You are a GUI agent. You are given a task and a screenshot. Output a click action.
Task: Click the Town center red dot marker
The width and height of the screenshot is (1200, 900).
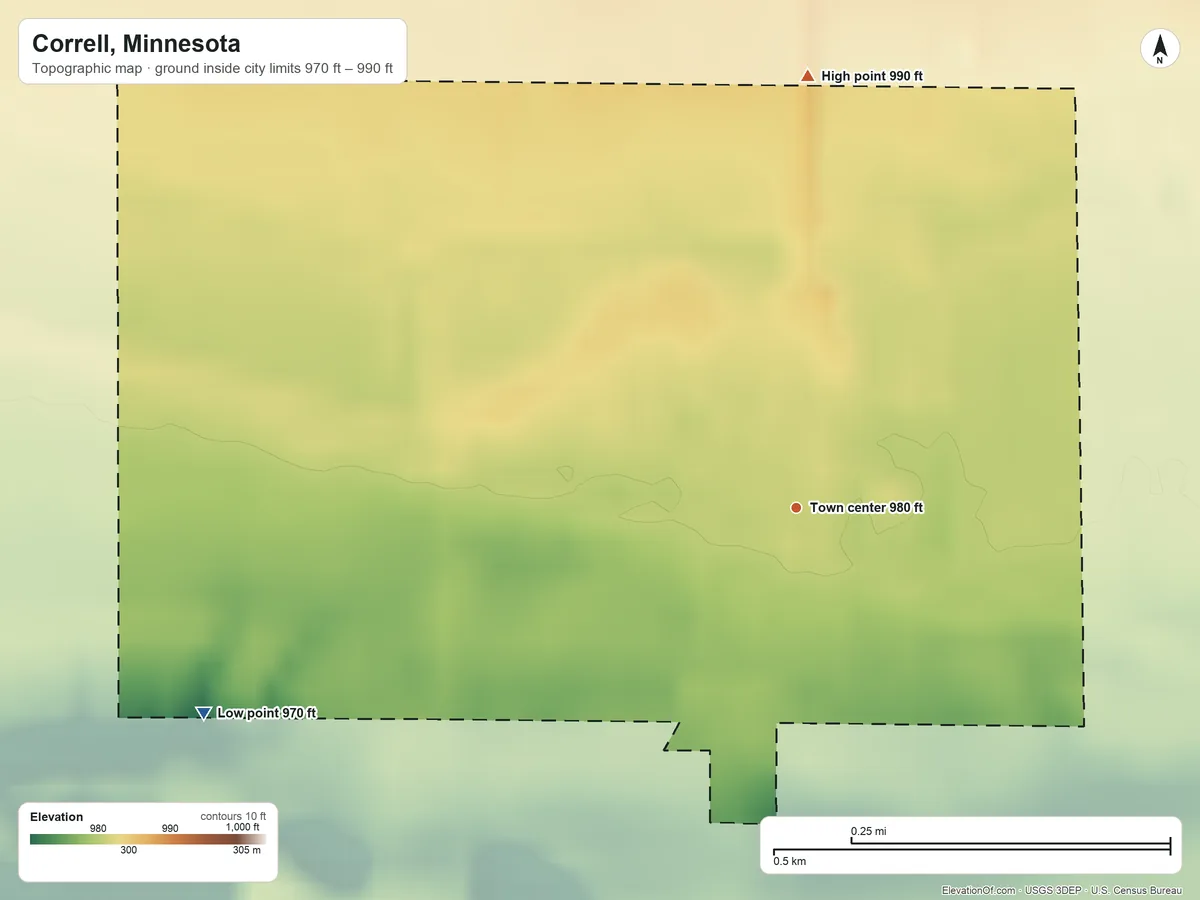point(796,508)
